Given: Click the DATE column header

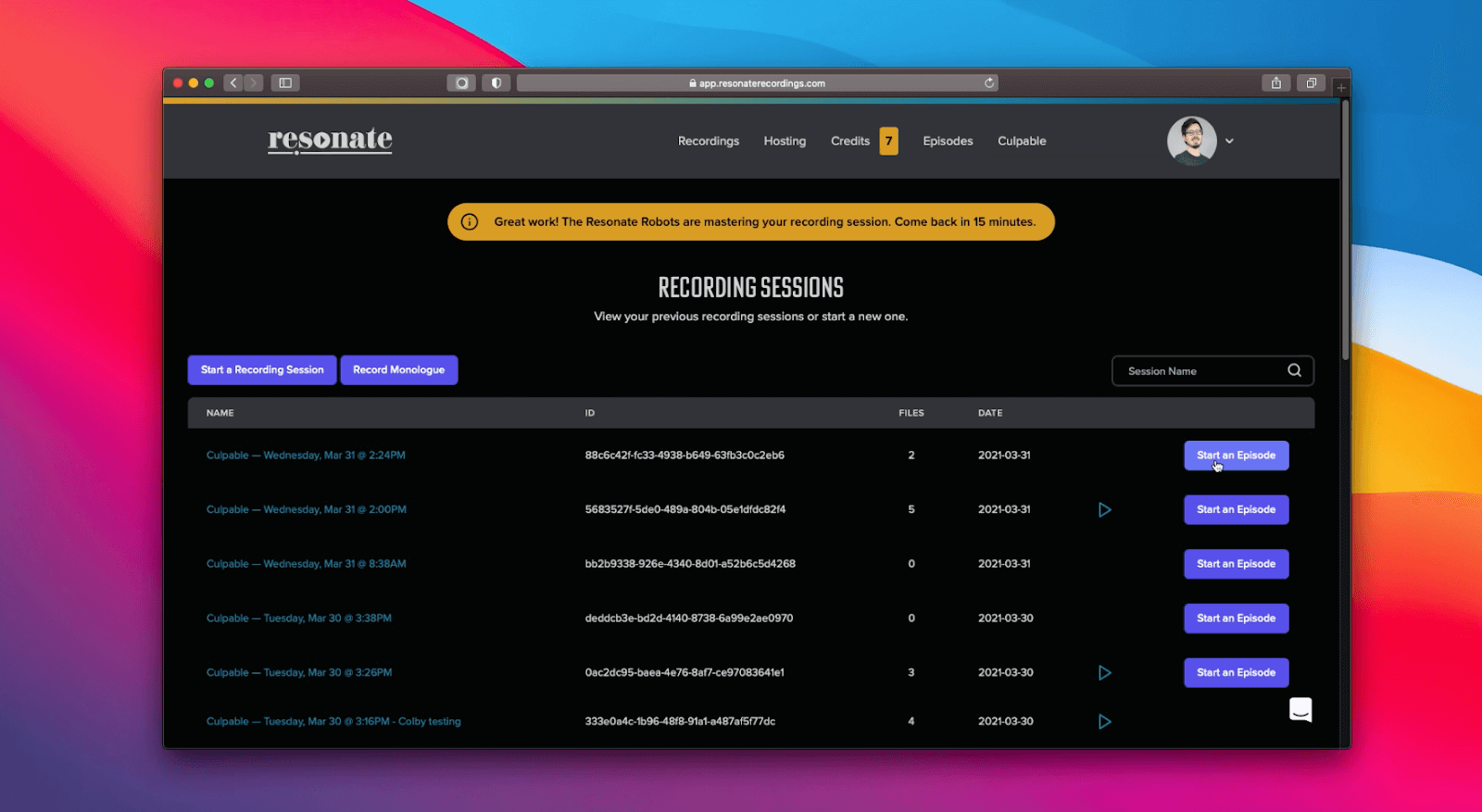Looking at the screenshot, I should click(x=990, y=413).
